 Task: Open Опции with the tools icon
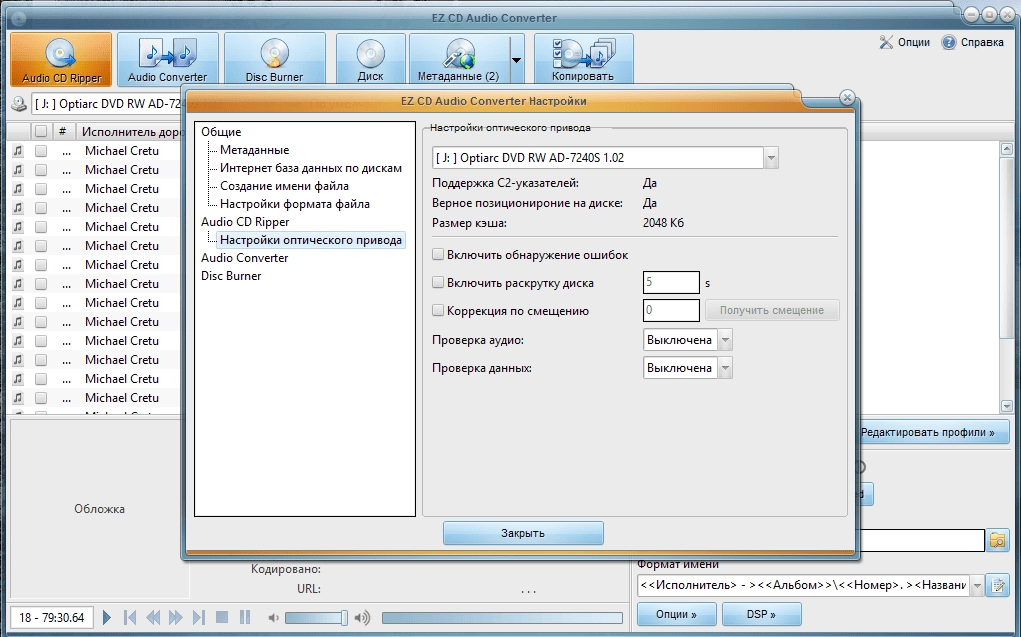pyautogui.click(x=904, y=42)
